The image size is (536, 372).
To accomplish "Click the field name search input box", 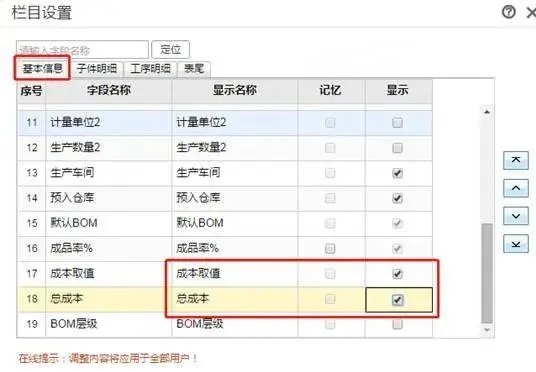I will point(82,50).
